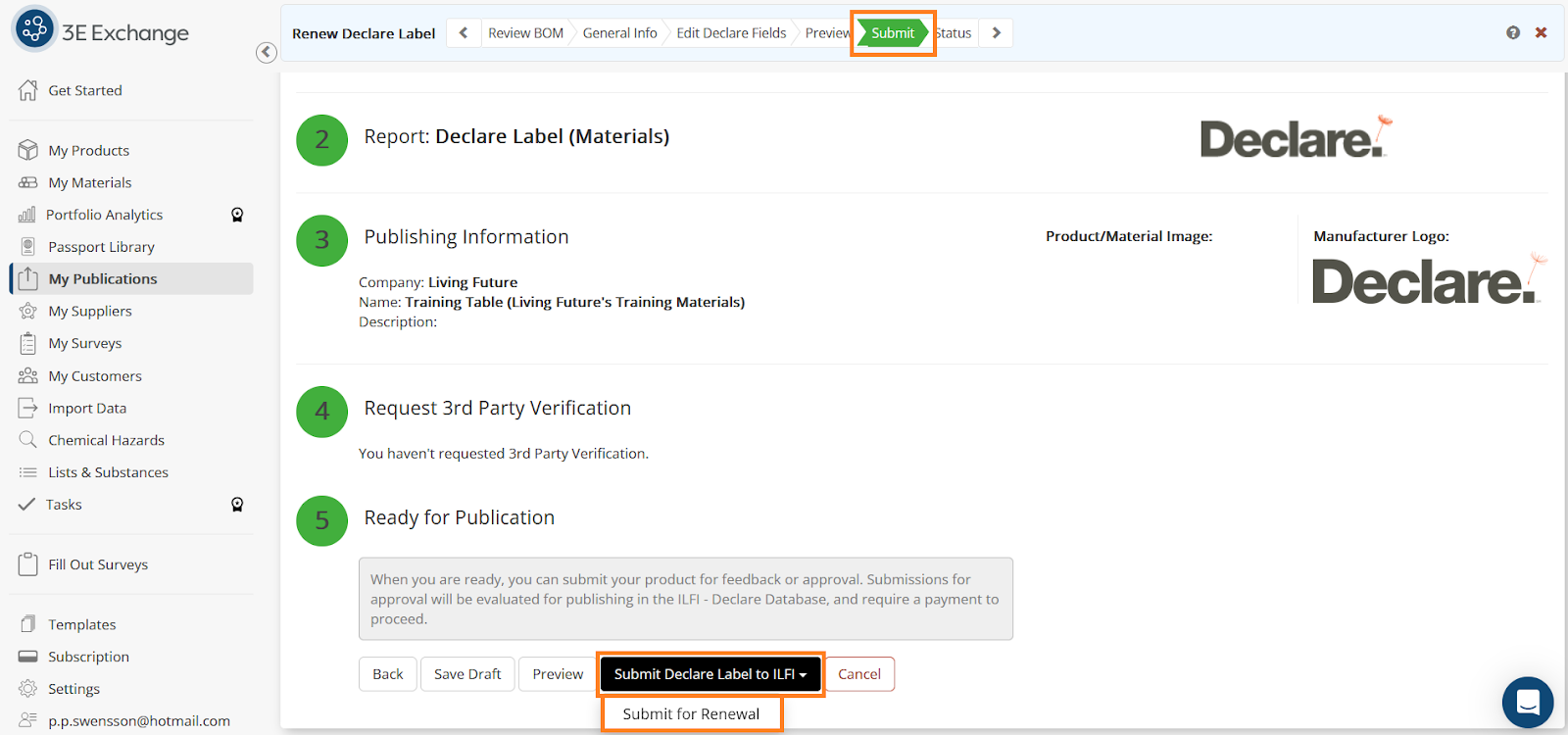
Task: Click the Passport Library icon
Action: point(27,247)
